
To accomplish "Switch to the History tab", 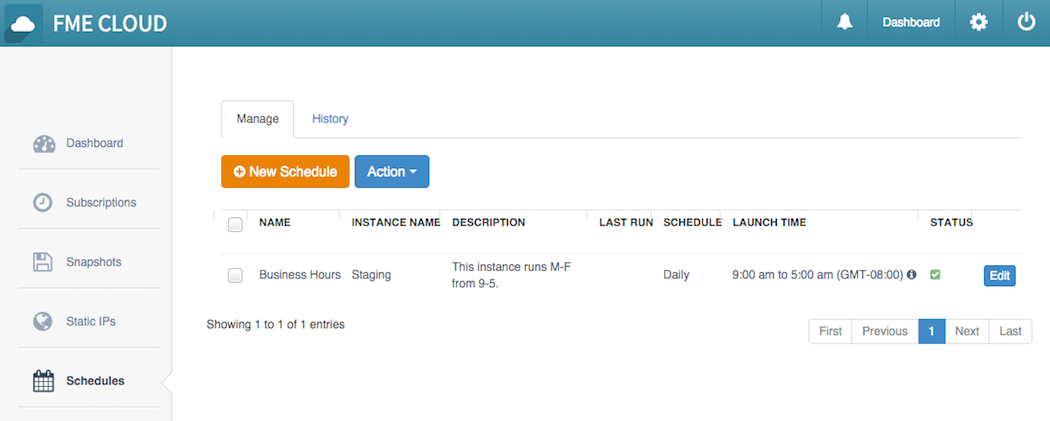I will [330, 118].
